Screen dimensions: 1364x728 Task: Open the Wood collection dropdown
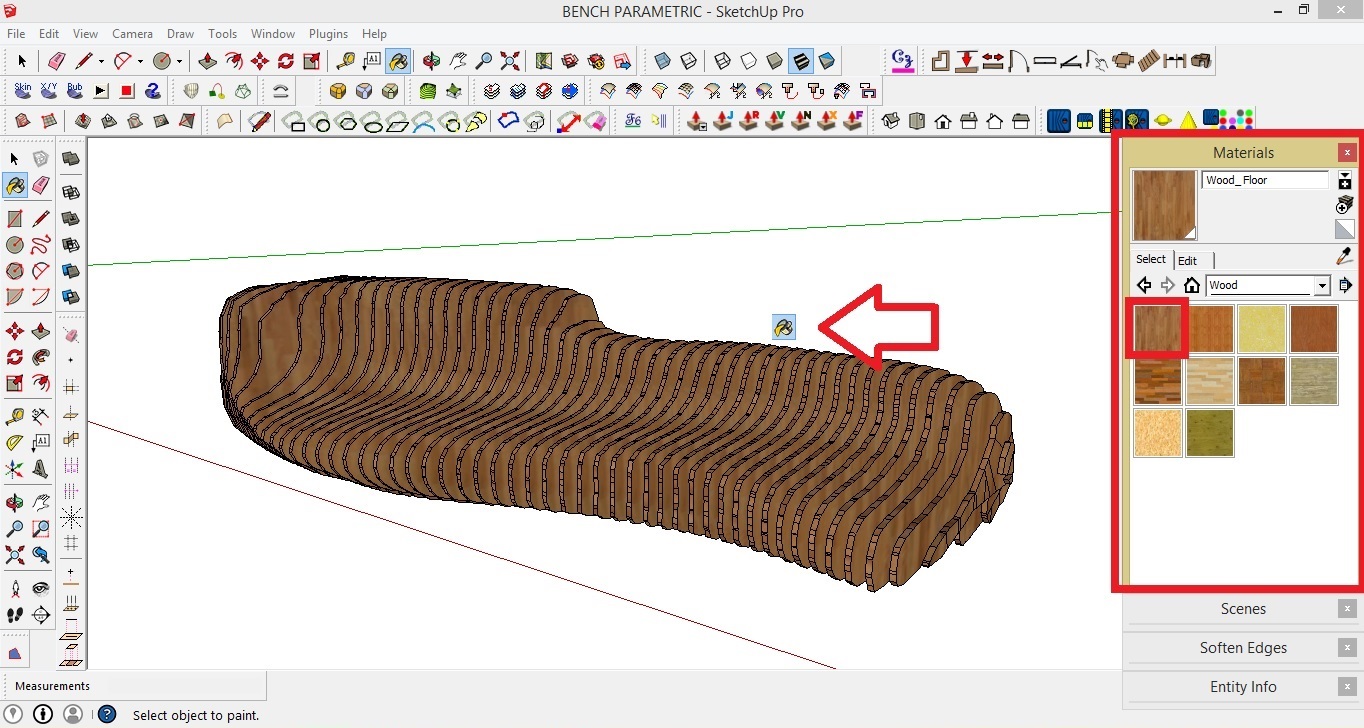pos(1323,285)
